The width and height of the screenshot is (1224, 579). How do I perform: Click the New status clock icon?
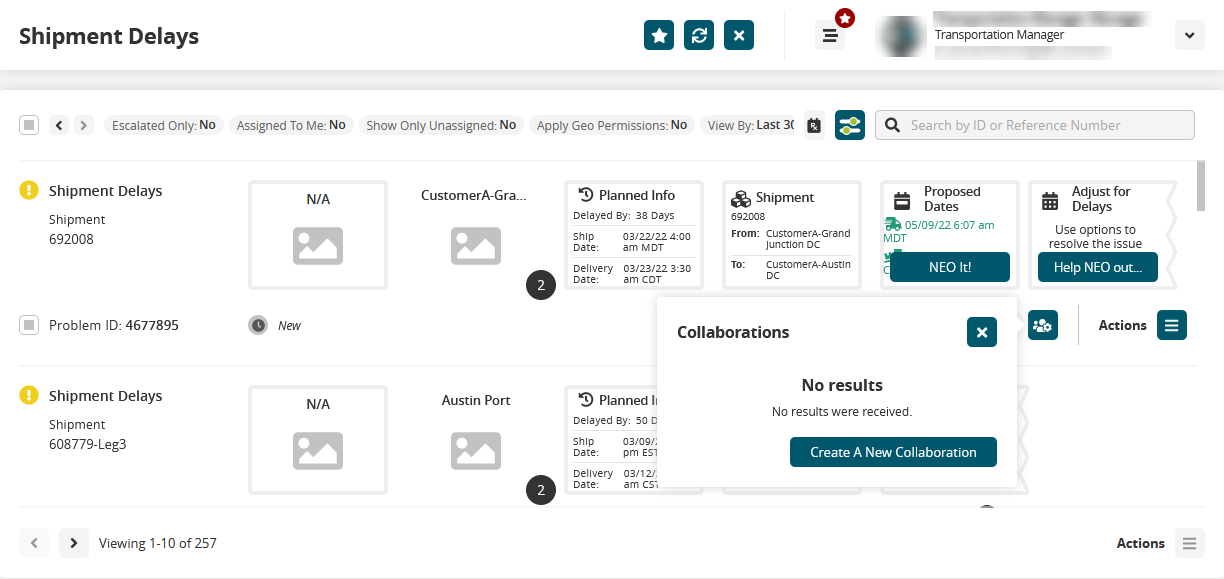[x=258, y=325]
